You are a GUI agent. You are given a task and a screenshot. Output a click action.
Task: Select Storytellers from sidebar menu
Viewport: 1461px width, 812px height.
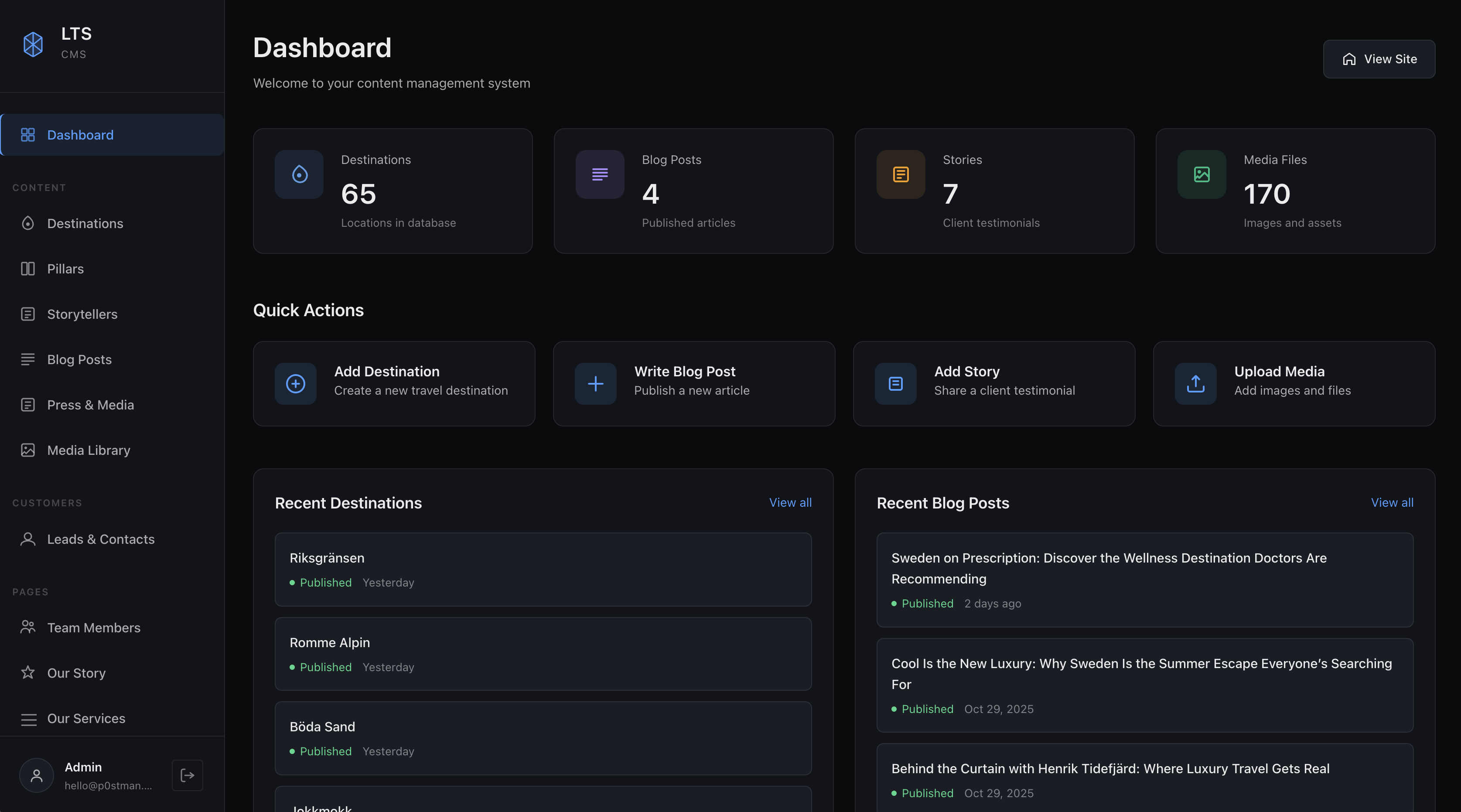tap(82, 314)
